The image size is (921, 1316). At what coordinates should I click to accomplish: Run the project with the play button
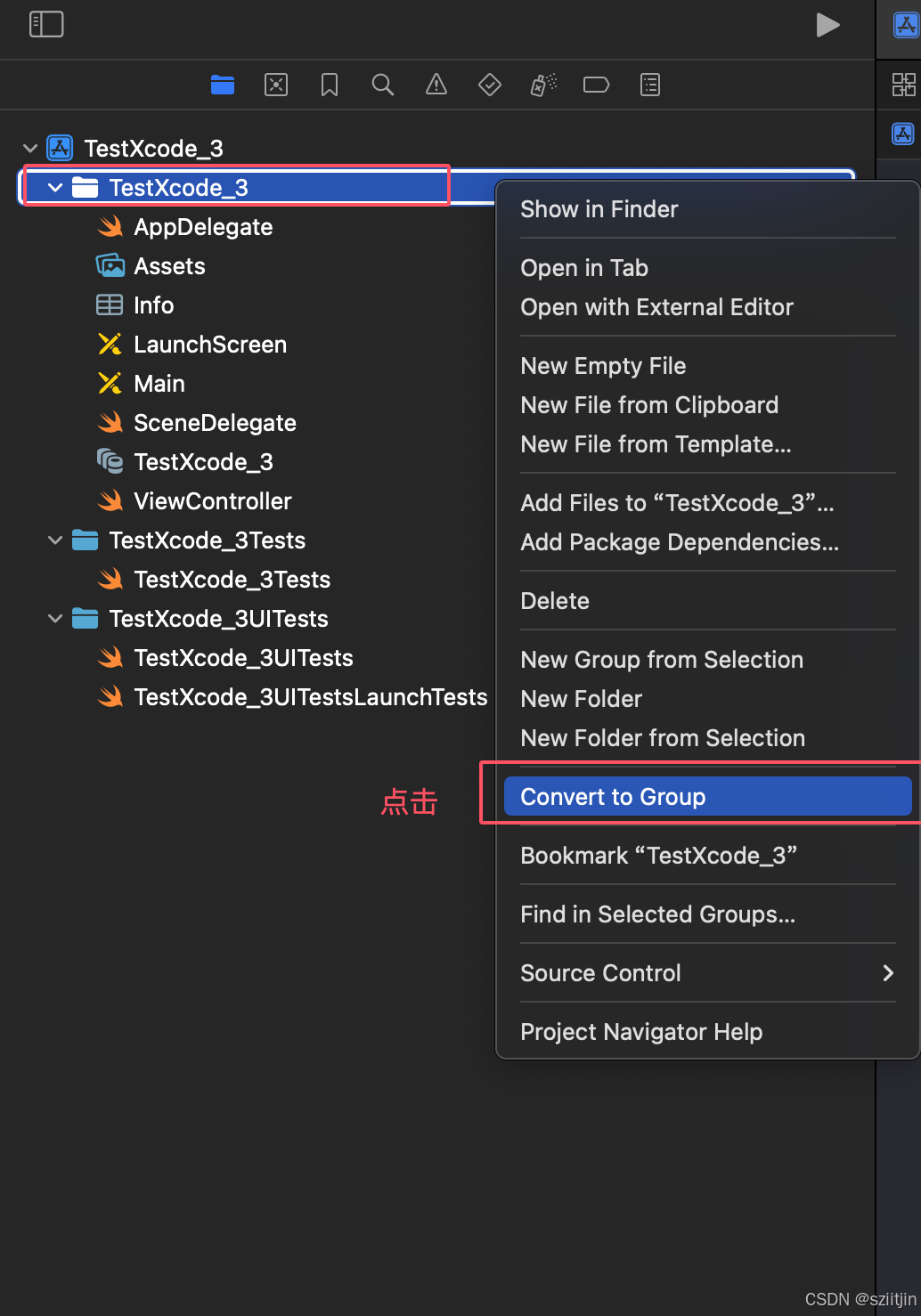tap(828, 25)
